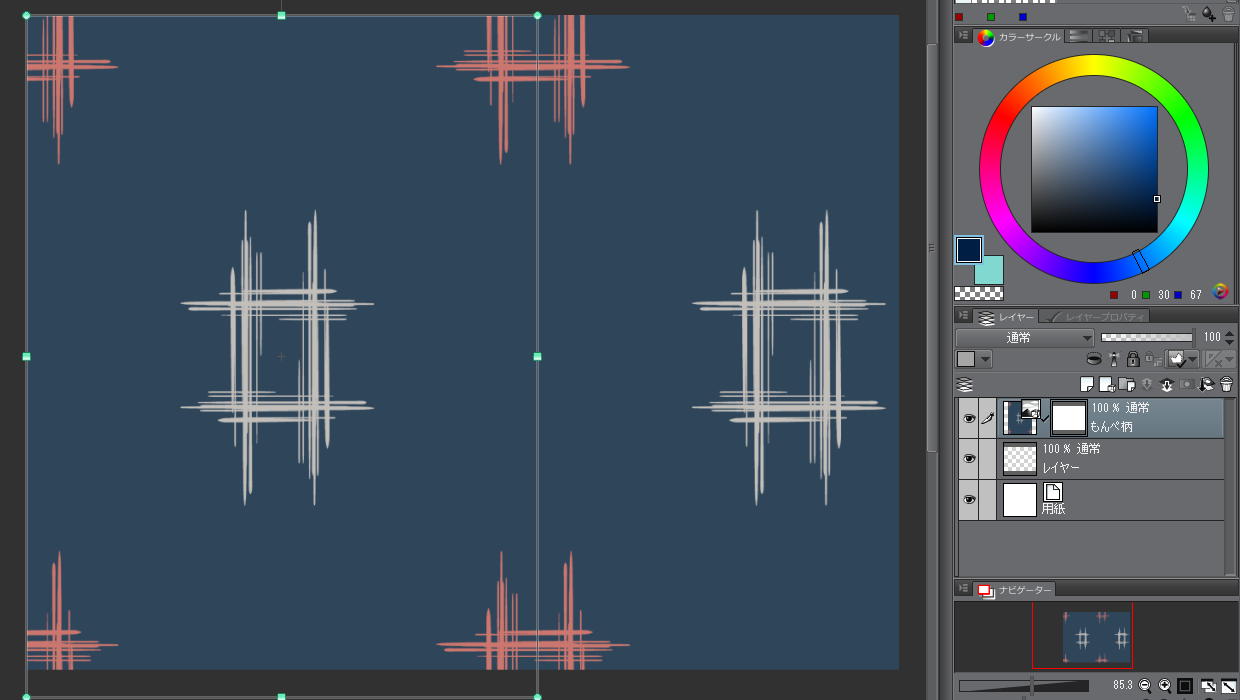This screenshot has width=1240, height=700.
Task: Click the right-middle transform handle on canvas
Action: pos(537,356)
